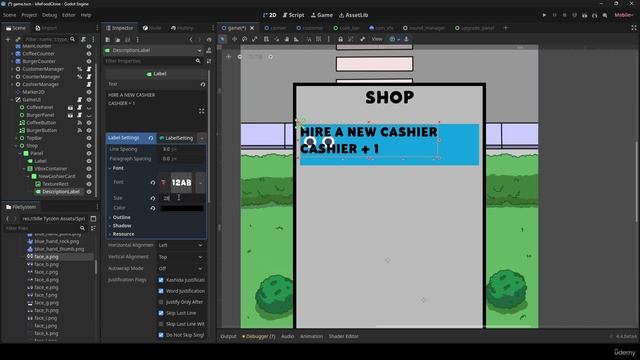Zoom in the 2D viewport

click(271, 57)
